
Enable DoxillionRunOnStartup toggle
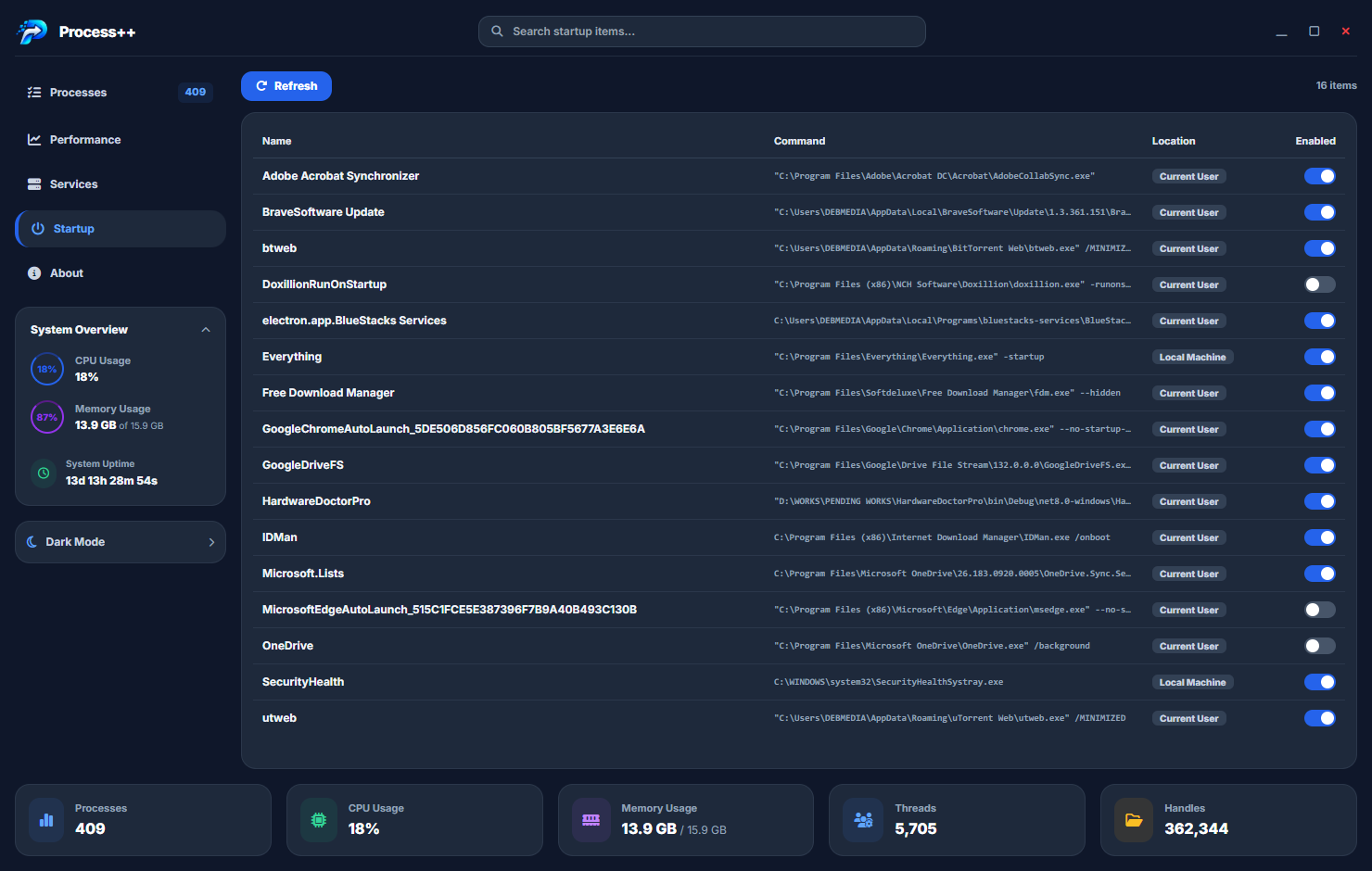1320,284
